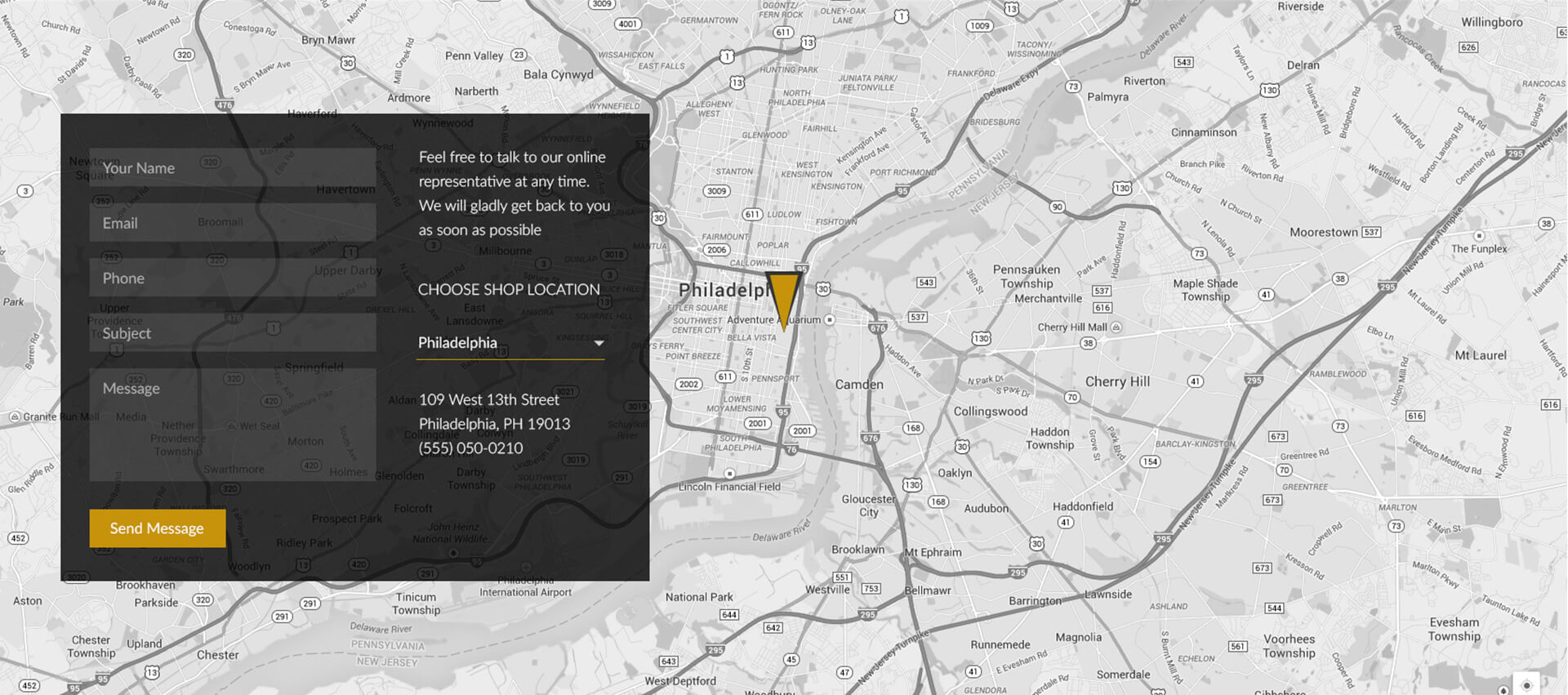The width and height of the screenshot is (1568, 695).
Task: Click The Funplex point-of-interest icon
Action: pos(1478,236)
